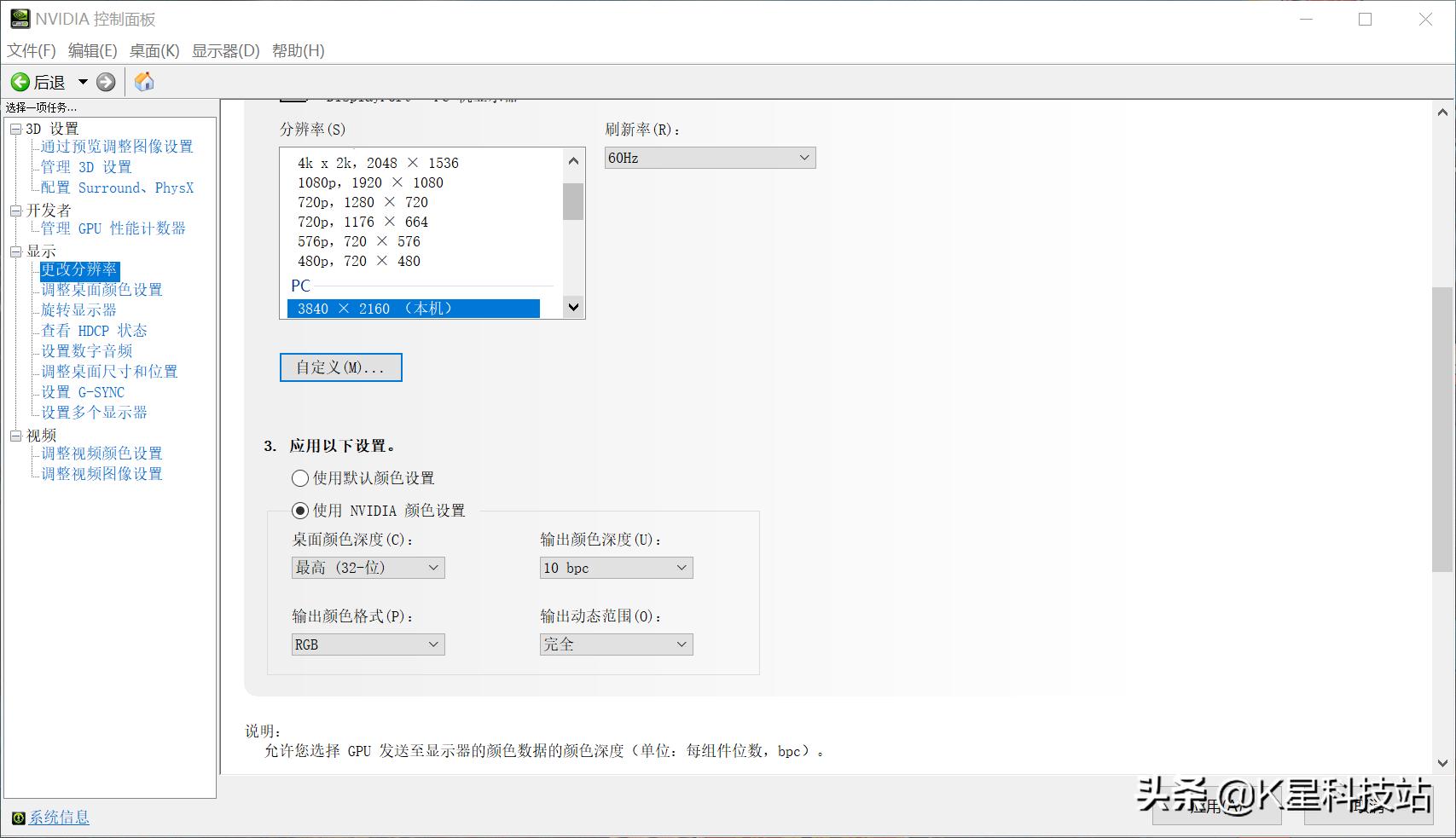Select the 3840 × 2160 resolution entry
The width and height of the screenshot is (1456, 838).
tap(413, 309)
